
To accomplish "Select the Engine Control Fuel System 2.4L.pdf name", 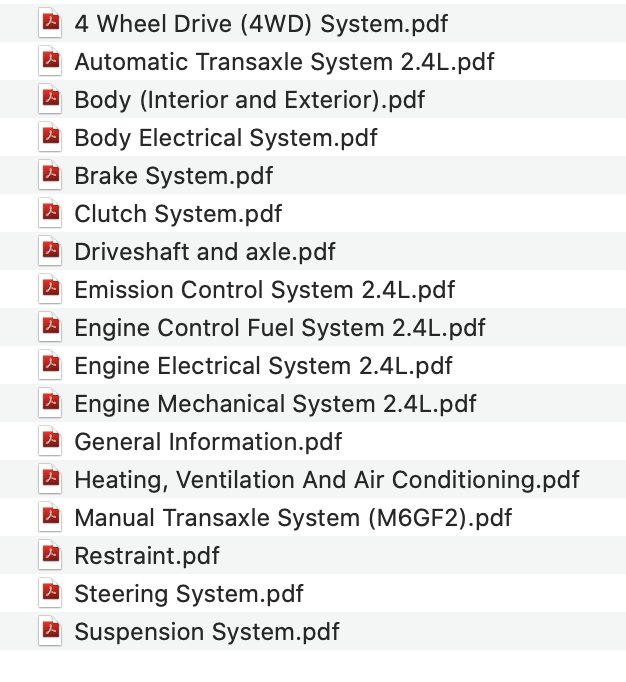I will point(280,328).
